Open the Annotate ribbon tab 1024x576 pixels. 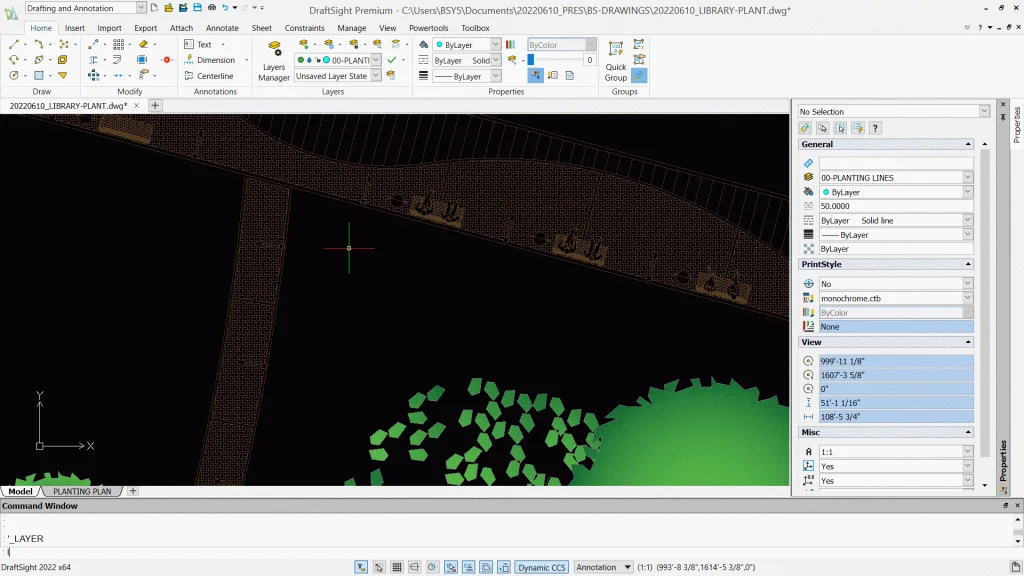click(x=222, y=28)
